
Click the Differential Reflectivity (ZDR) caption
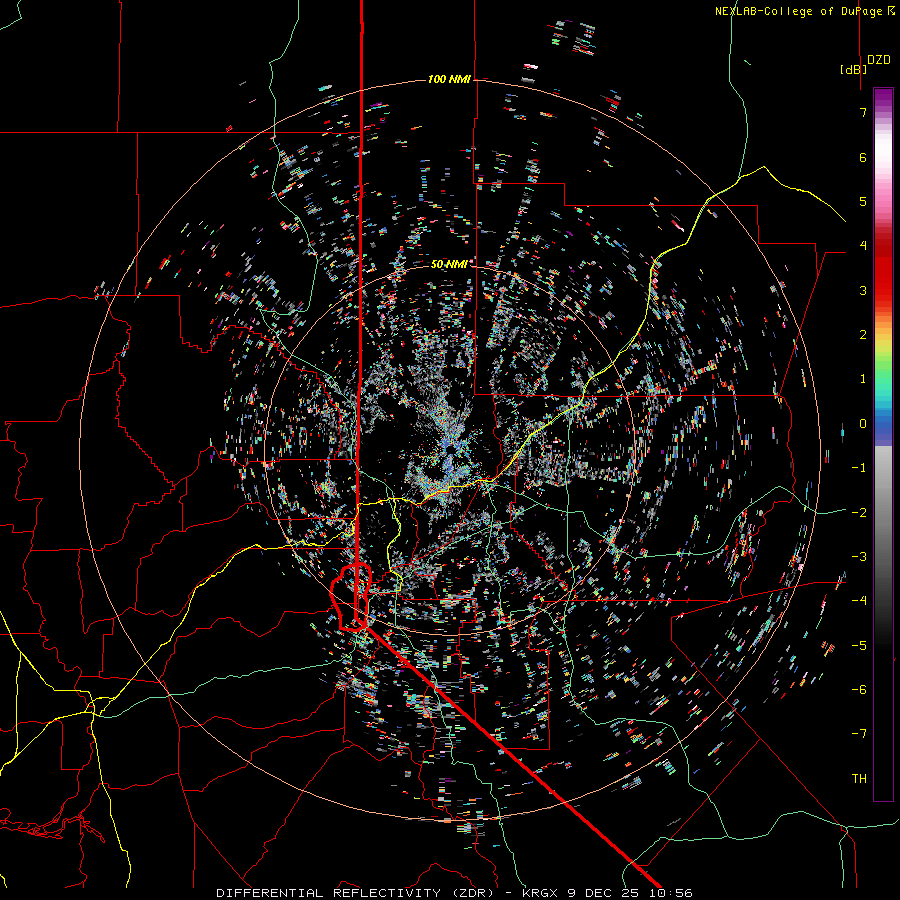pyautogui.click(x=355, y=893)
